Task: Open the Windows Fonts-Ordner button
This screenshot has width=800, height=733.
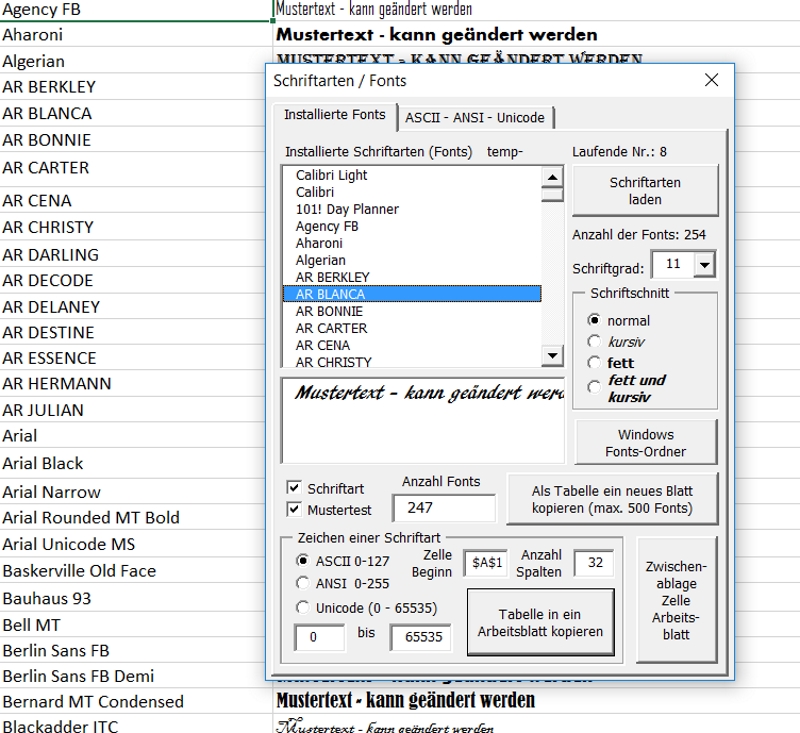Action: click(646, 443)
